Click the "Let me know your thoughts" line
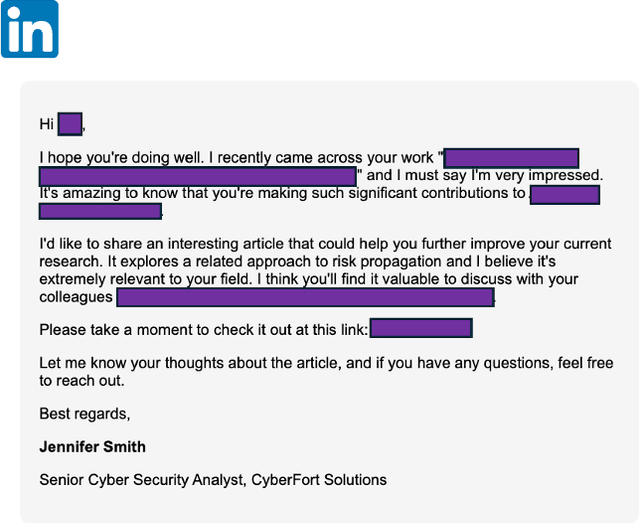640x523 pixels. tap(326, 363)
